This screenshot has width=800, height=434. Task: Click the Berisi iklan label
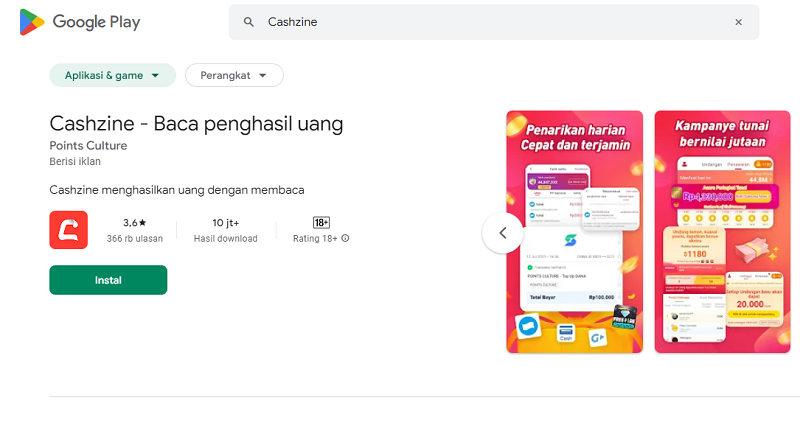coord(75,162)
